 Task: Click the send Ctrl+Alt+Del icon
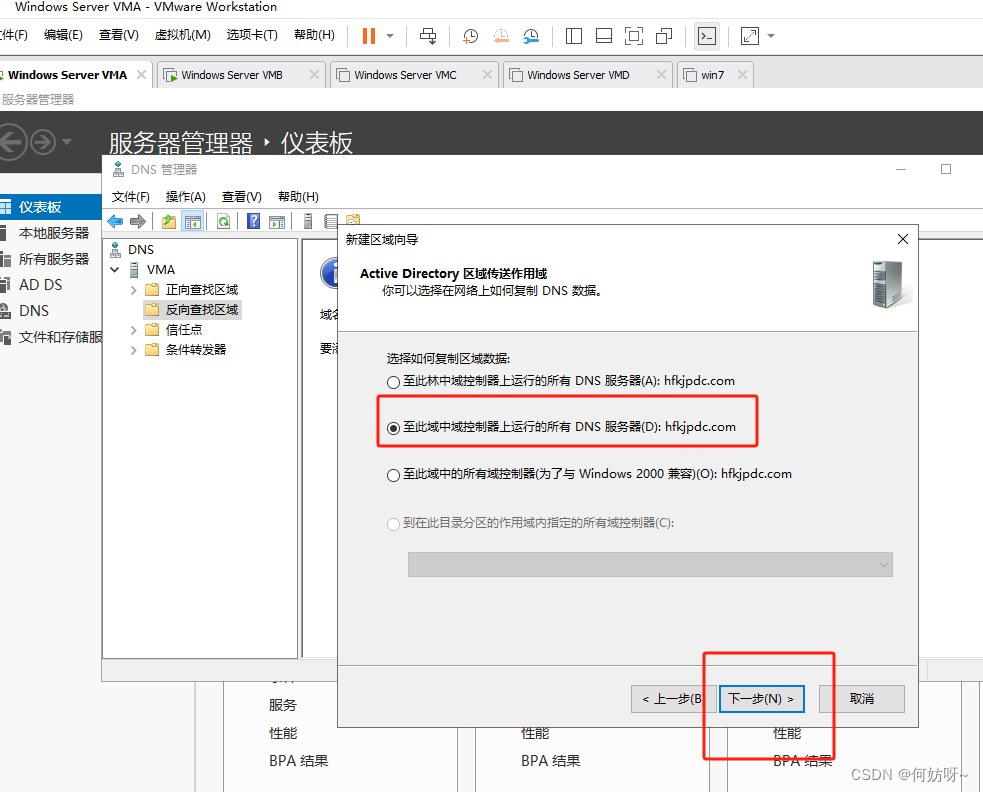coord(428,36)
